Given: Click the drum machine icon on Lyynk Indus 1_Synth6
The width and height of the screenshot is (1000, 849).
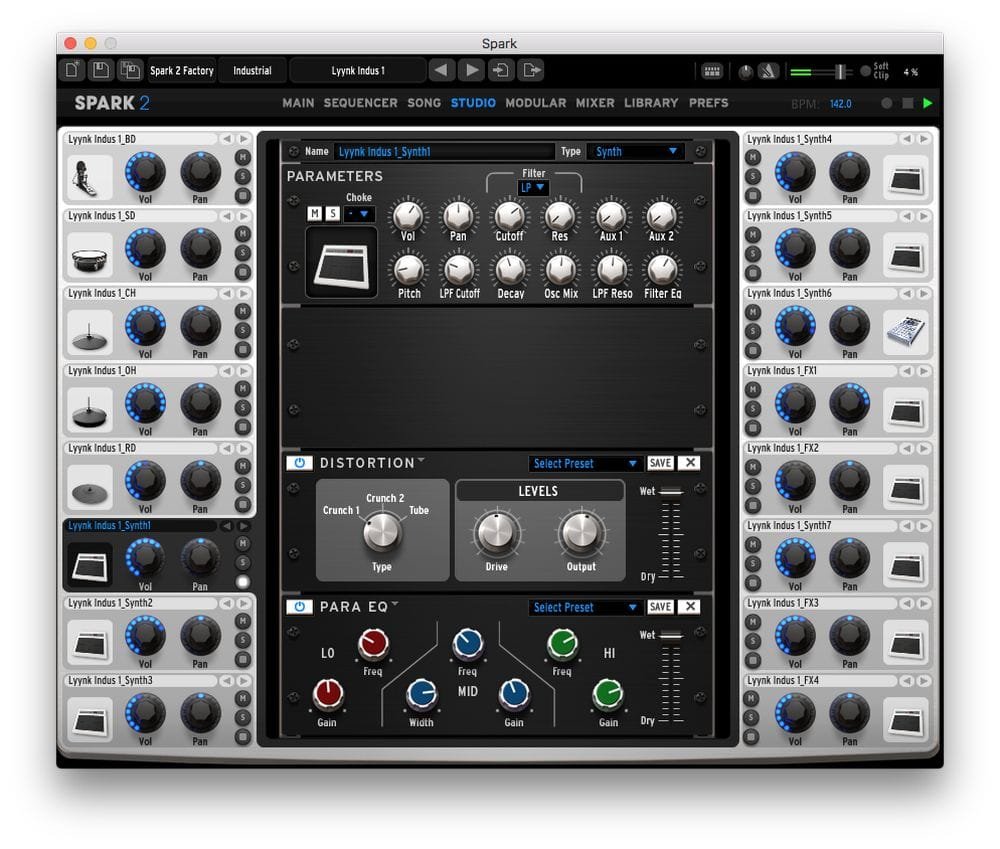Looking at the screenshot, I should click(x=908, y=330).
